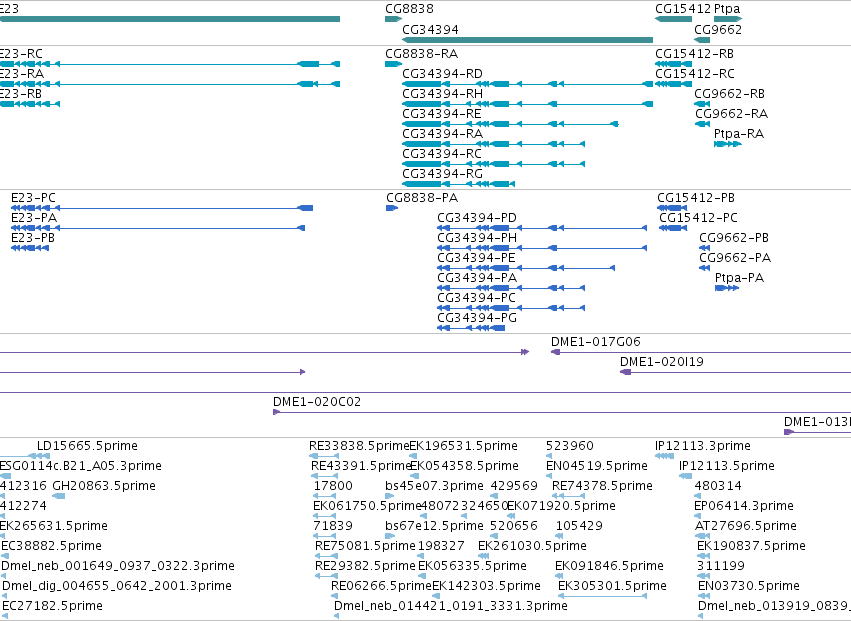Select protein CG9662-PA label
The height and width of the screenshot is (621, 851).
pos(735,258)
